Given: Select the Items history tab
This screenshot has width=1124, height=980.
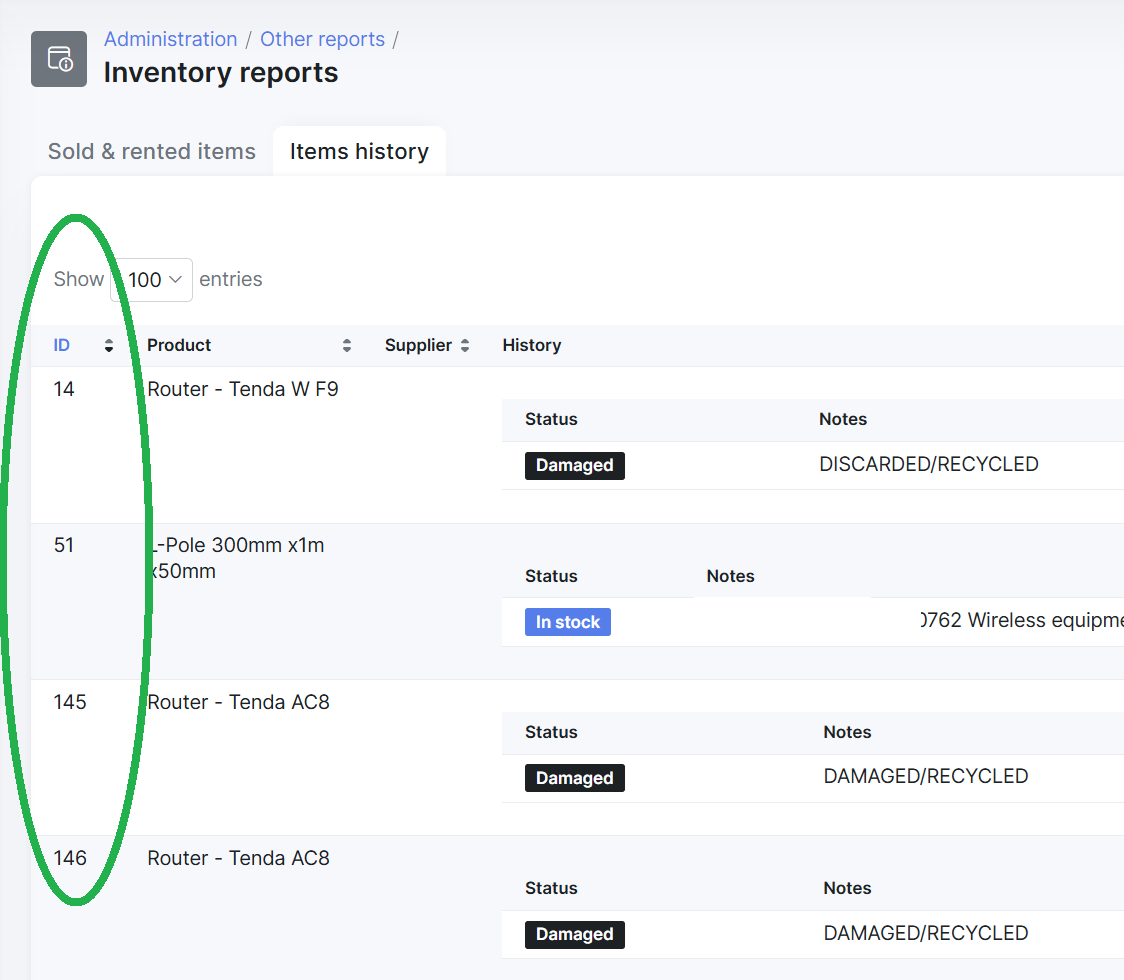Looking at the screenshot, I should pos(359,151).
